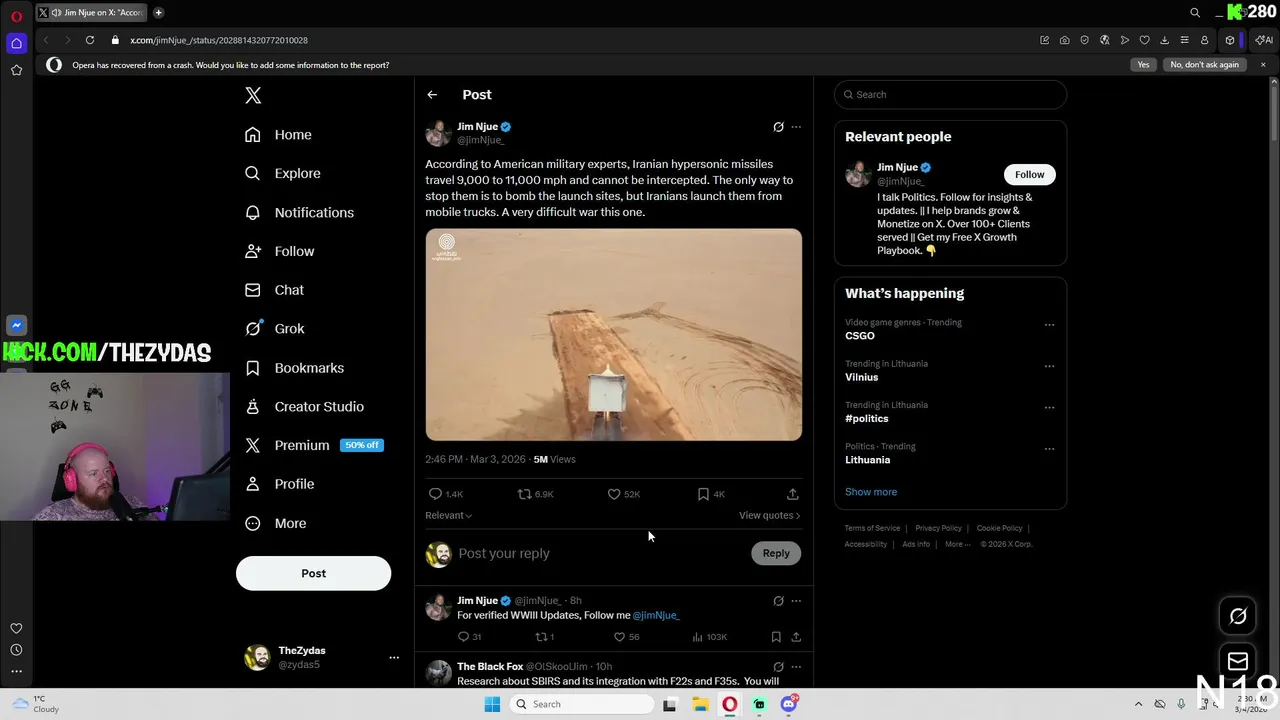Click the X logo in the sidebar
This screenshot has width=1280, height=720.
pos(253,95)
